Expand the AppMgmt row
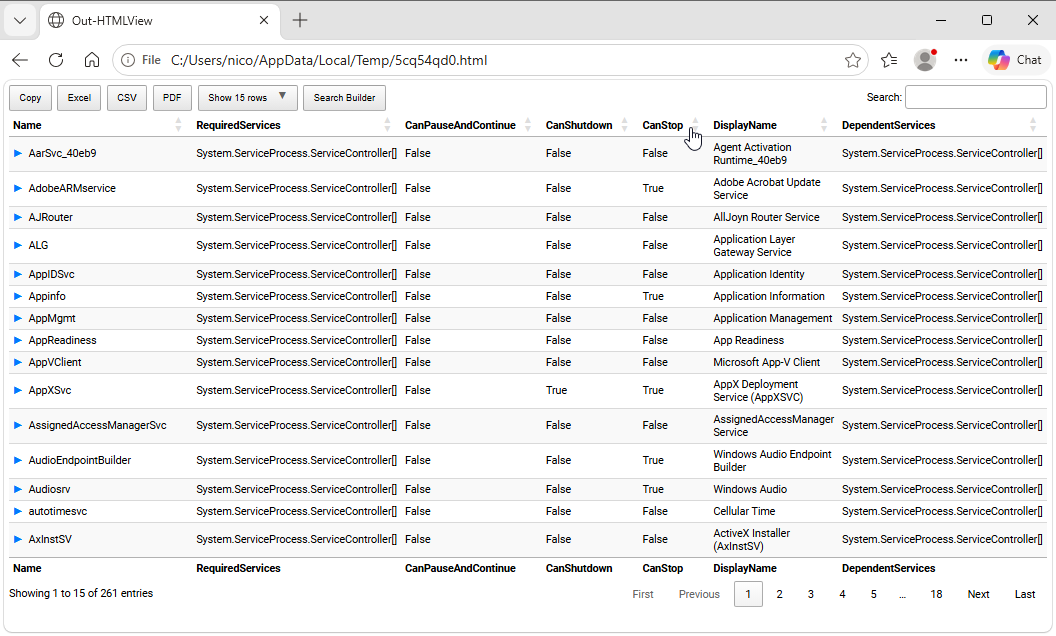 tap(18, 318)
